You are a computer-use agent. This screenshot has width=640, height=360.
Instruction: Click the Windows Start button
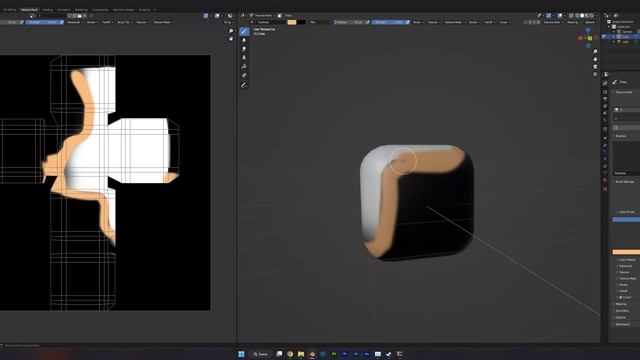click(241, 354)
